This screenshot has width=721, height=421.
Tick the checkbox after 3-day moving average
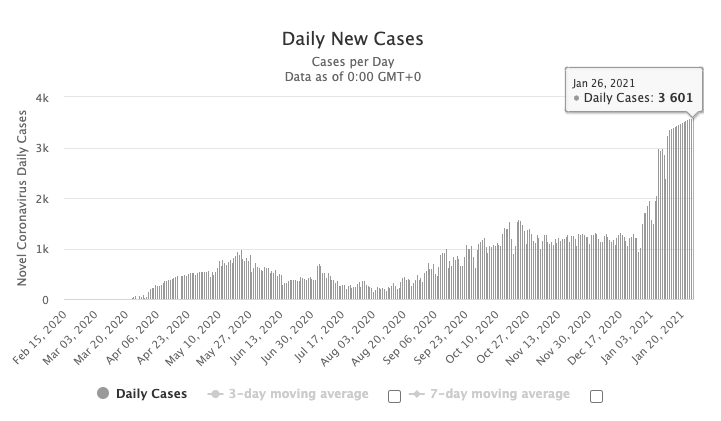click(x=394, y=395)
